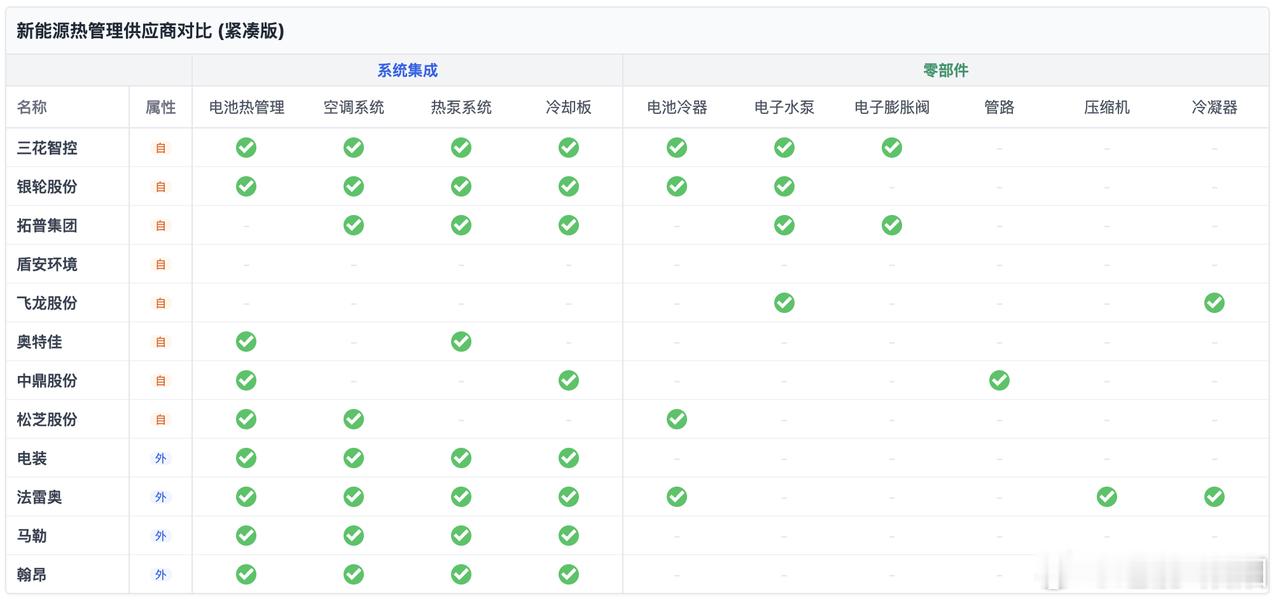The height and width of the screenshot is (603, 1280).
Task: Click the 奥特佳 row name
Action: coord(40,342)
